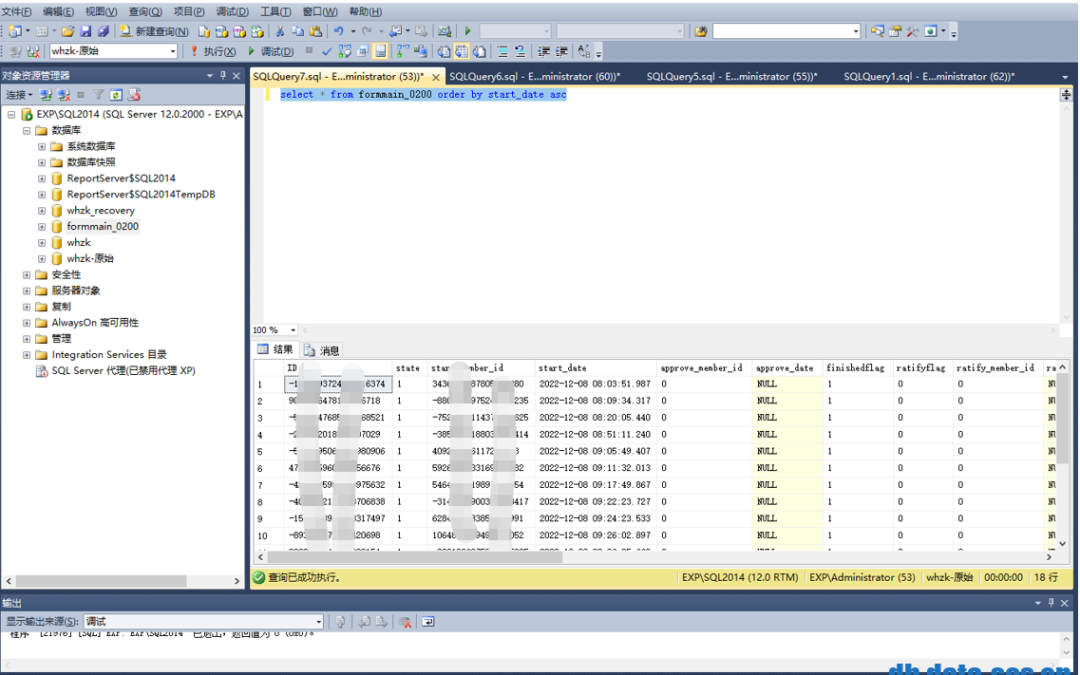Toggle Word Wrap icon in Output panel
This screenshot has height=675, width=1080.
428,622
